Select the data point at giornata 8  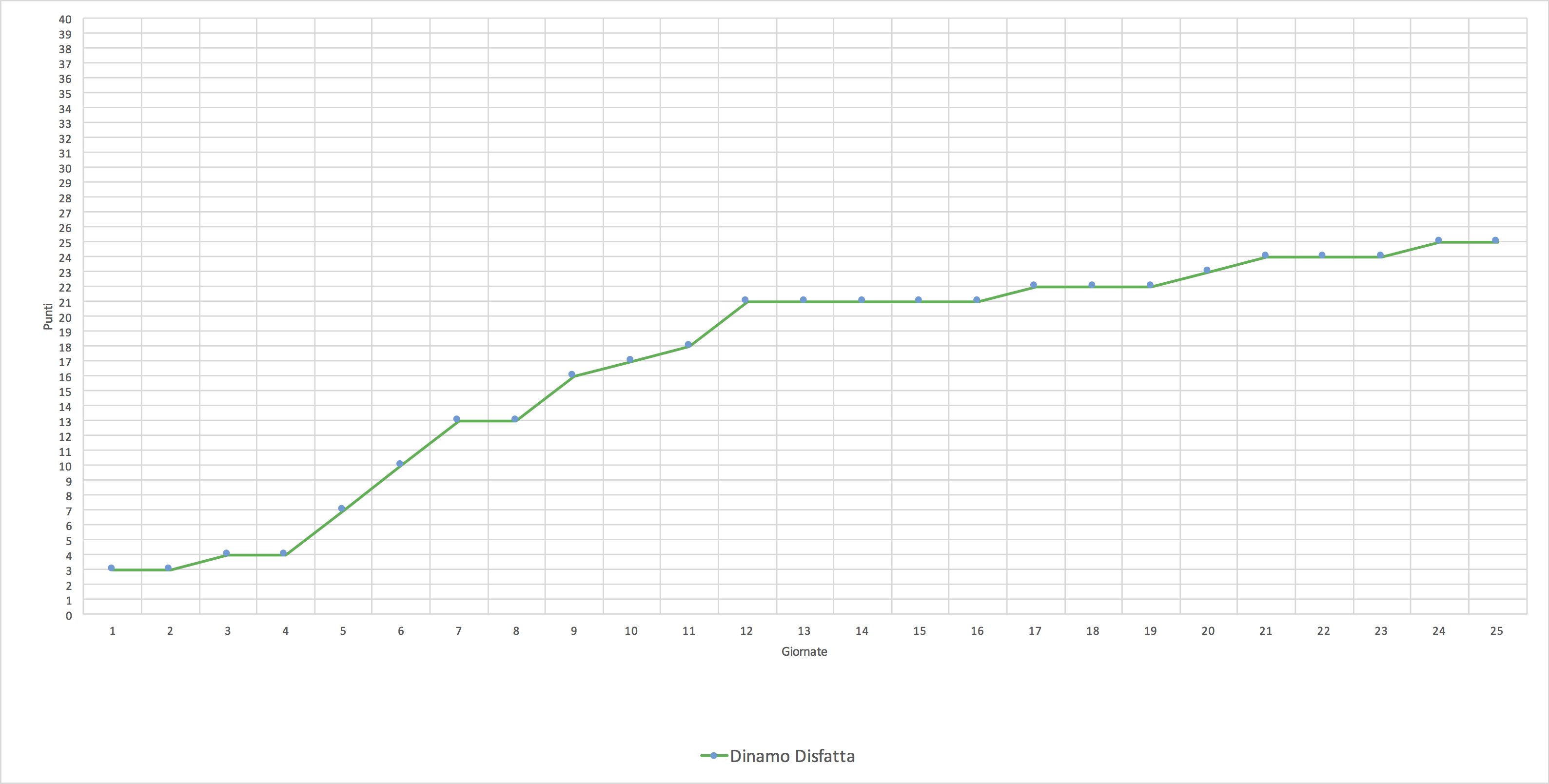[x=515, y=419]
